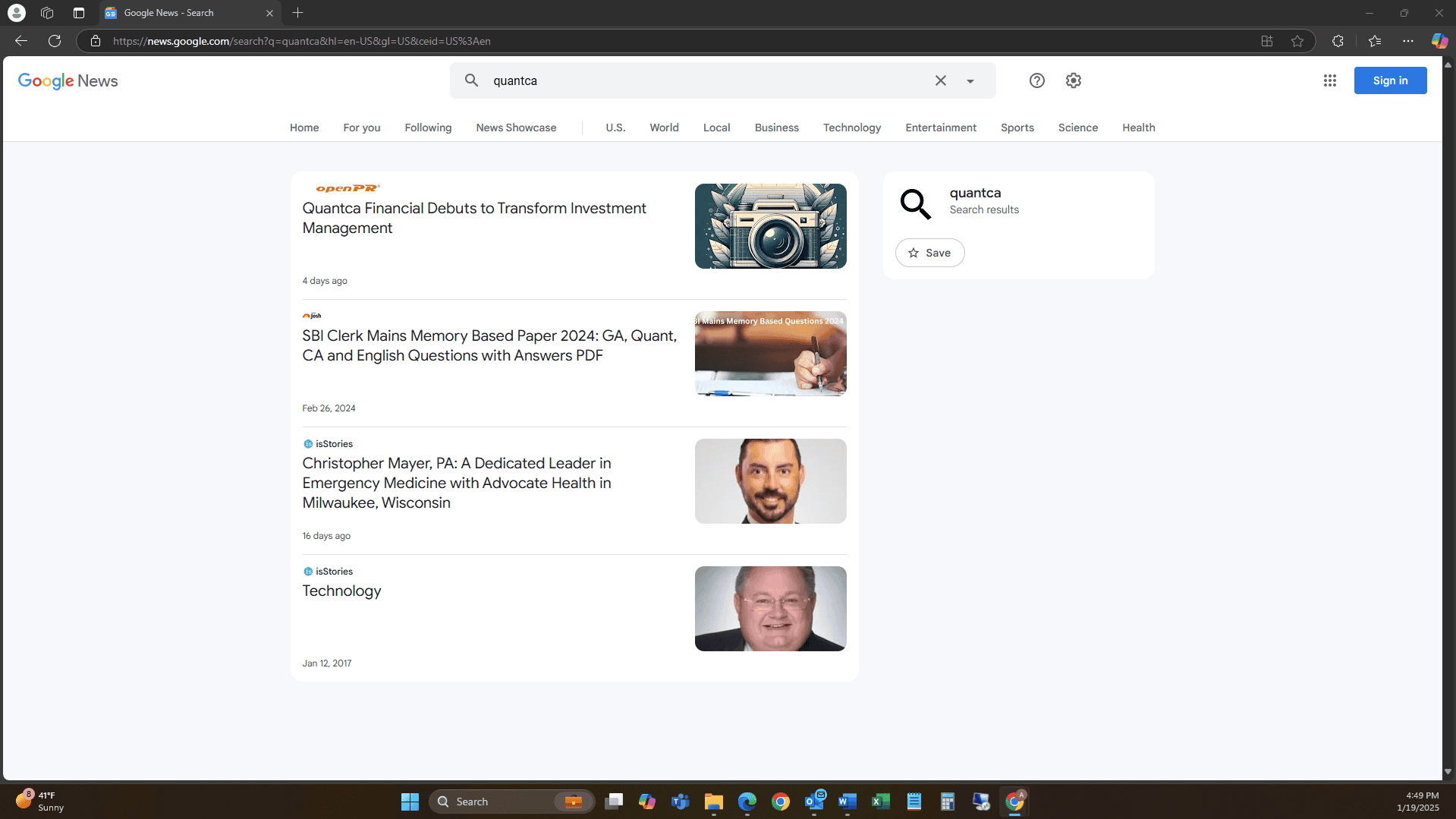The image size is (1456, 819).
Task: Refresh the current page
Action: [55, 41]
